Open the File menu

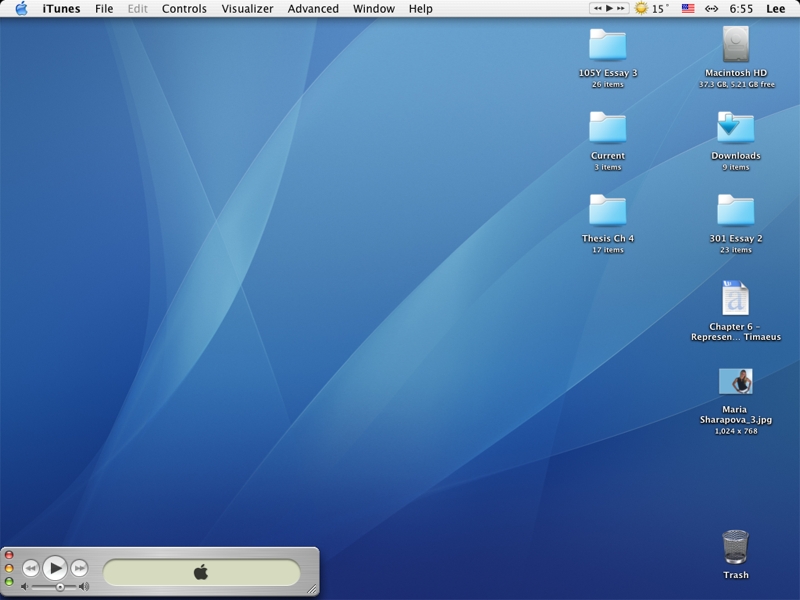point(104,9)
